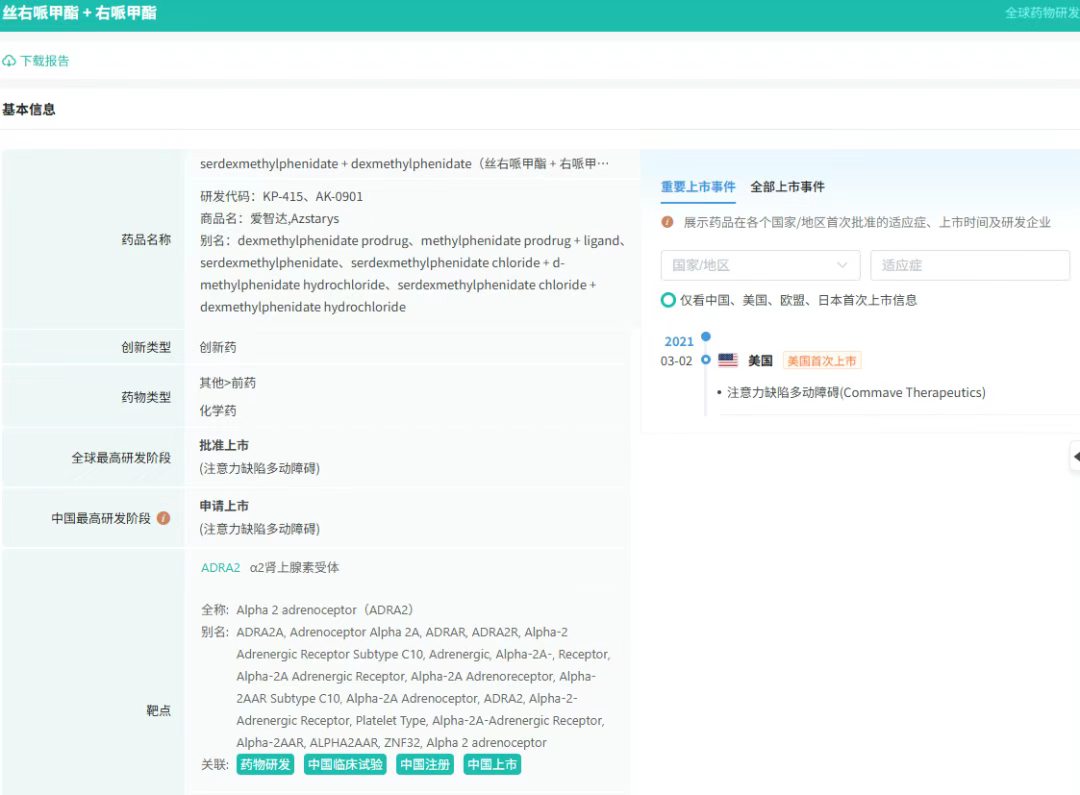Switch to the 重要上市事件 tab
The height and width of the screenshot is (795, 1080).
tap(698, 187)
